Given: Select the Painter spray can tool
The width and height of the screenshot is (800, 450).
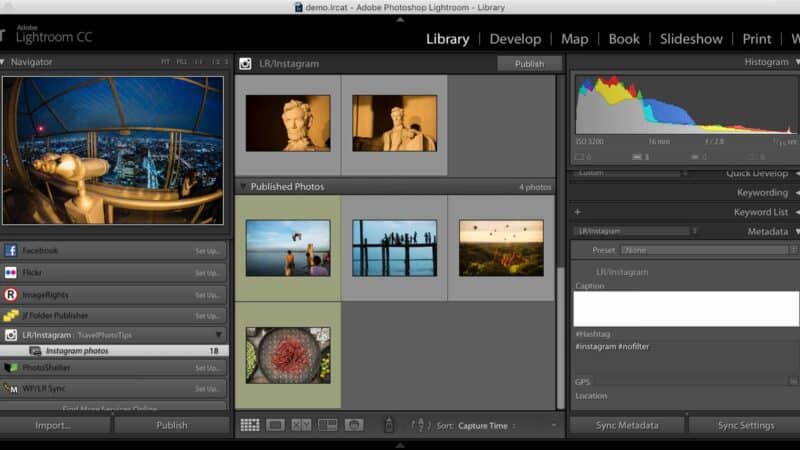Looking at the screenshot, I should (x=389, y=424).
